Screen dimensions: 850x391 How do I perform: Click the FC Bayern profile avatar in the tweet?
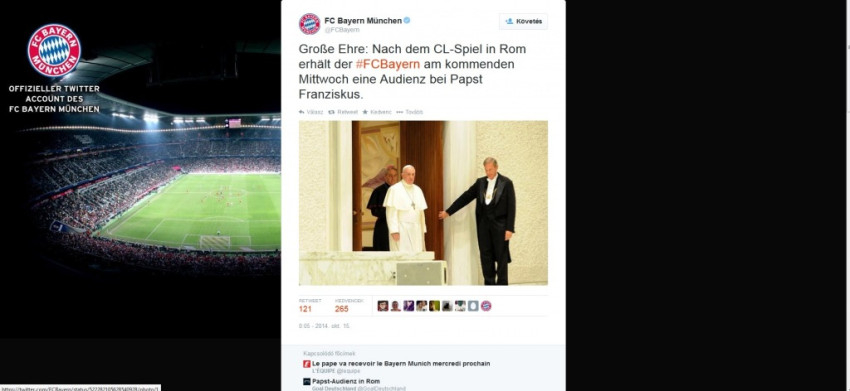pos(310,24)
